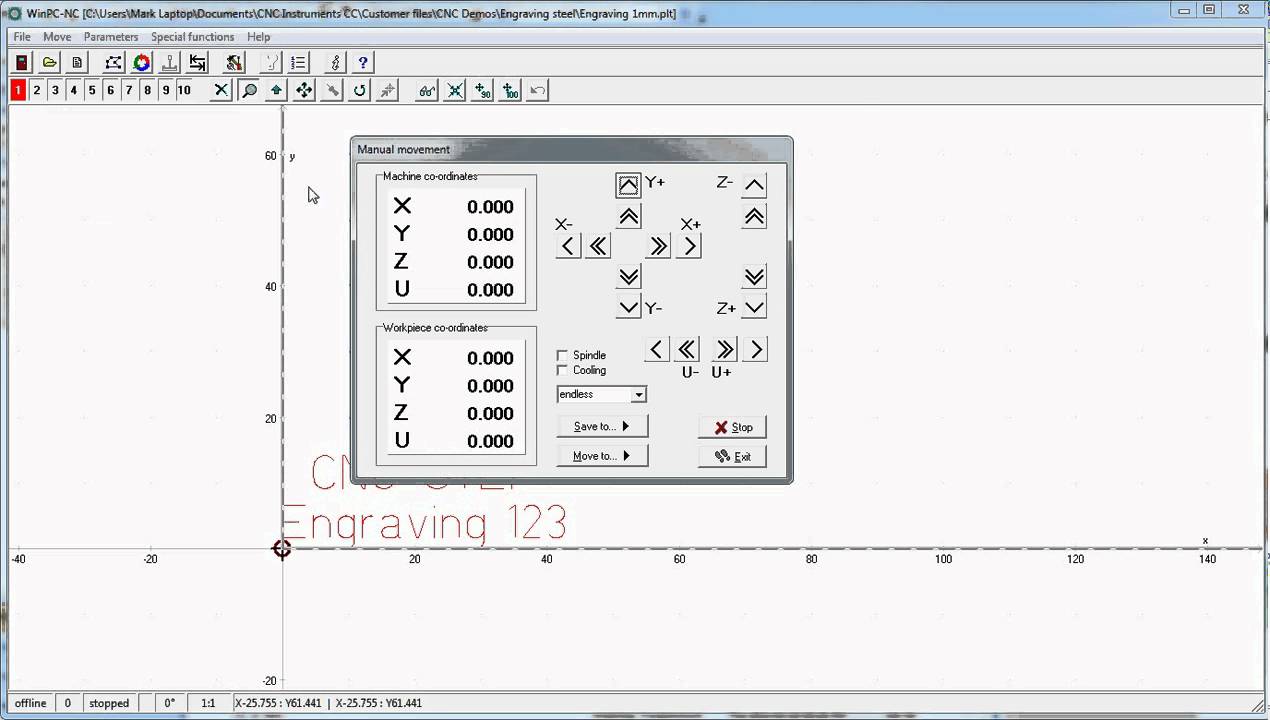Click the tool settings toolbar icon

234,62
